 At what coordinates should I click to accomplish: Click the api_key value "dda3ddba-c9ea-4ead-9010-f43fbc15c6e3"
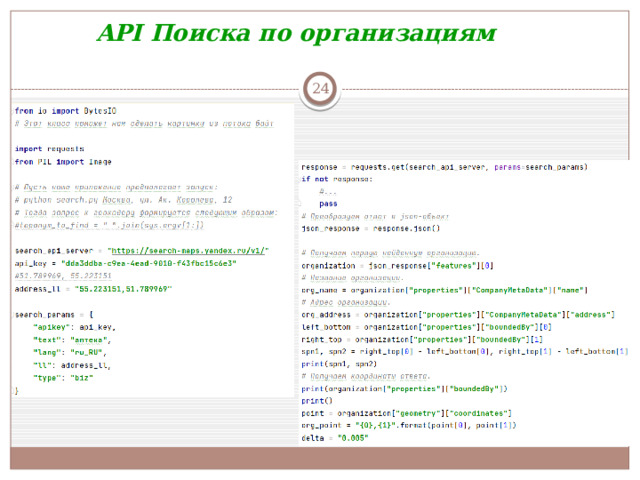149,264
